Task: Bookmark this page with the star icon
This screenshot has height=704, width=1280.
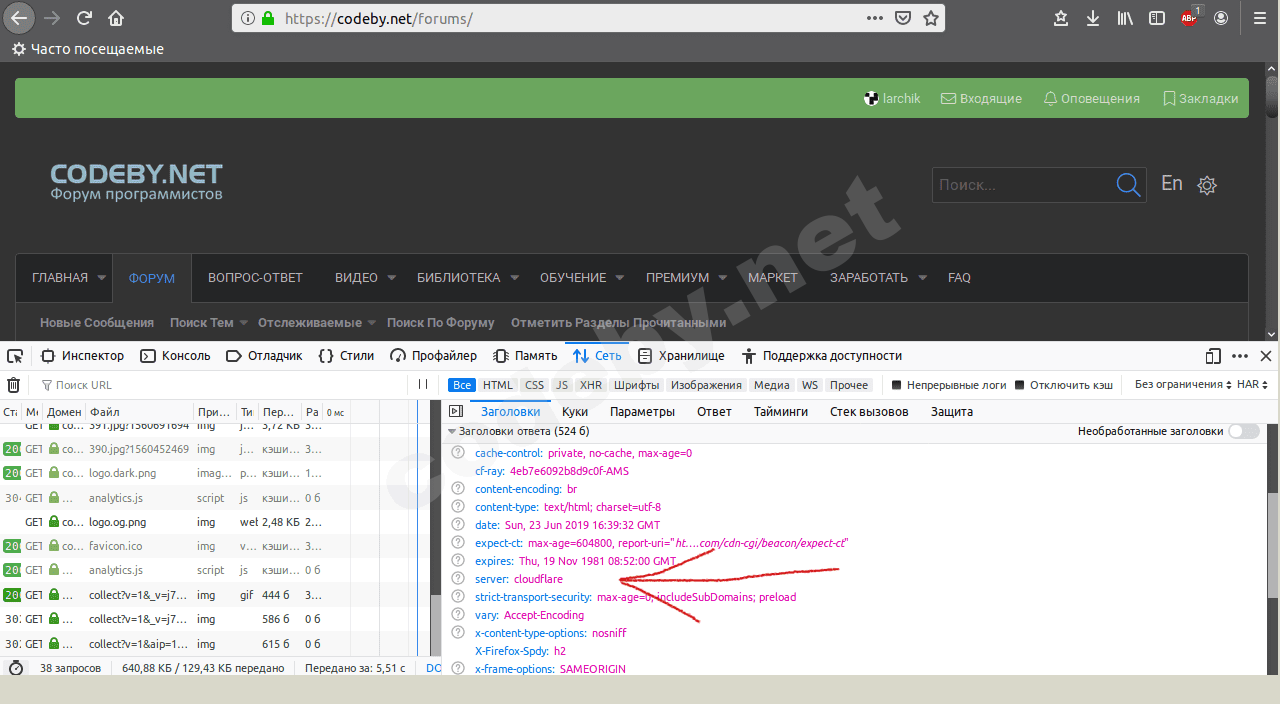Action: click(931, 18)
